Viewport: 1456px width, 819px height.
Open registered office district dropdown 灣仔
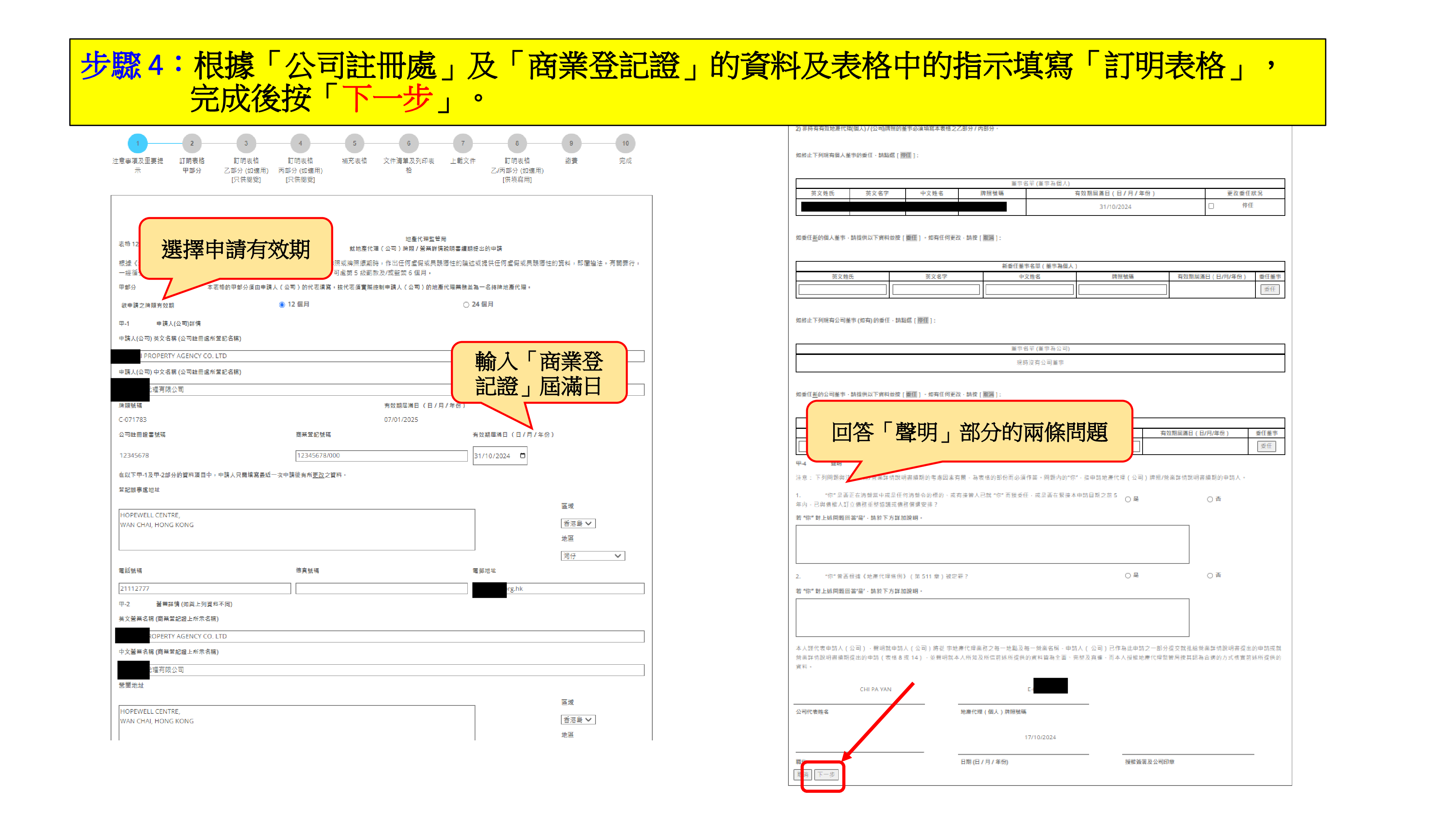pyautogui.click(x=592, y=555)
